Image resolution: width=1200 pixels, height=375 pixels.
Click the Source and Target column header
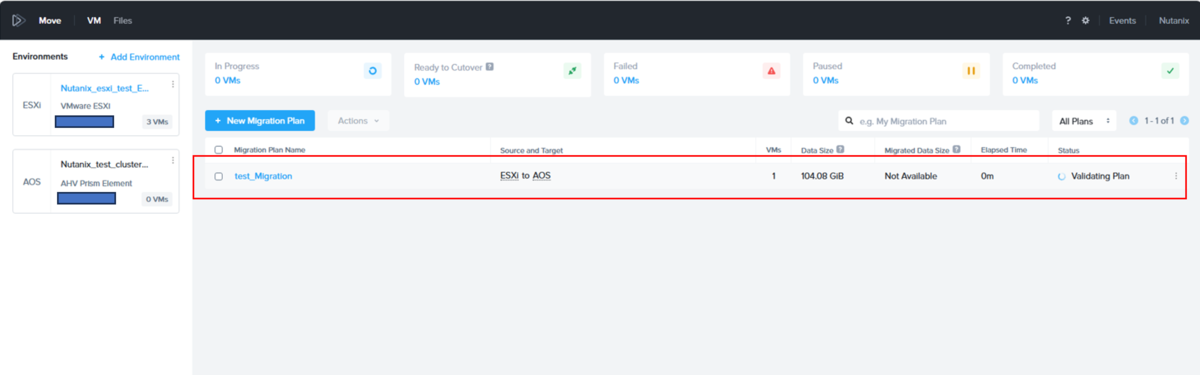532,150
